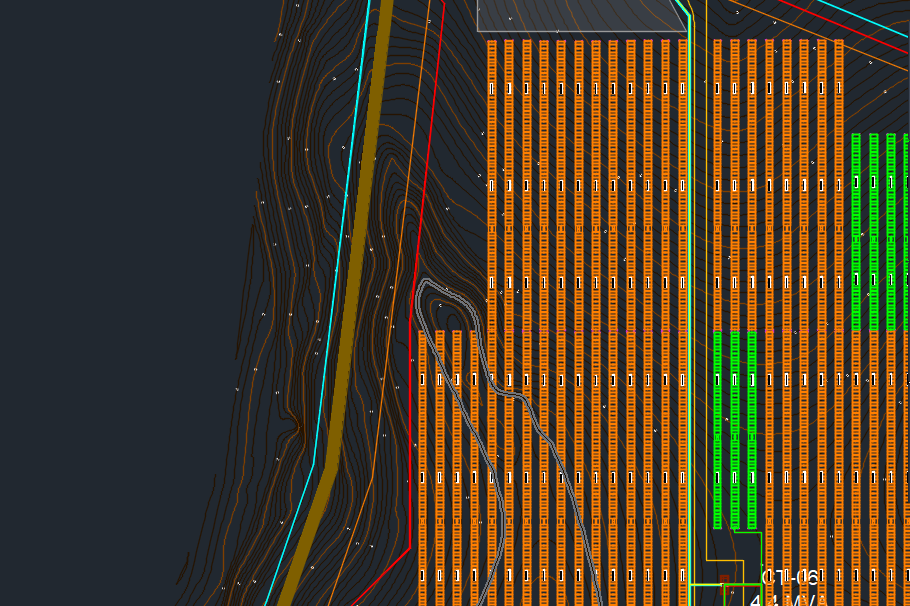
Task: Click the yellow horizontal line left of CT-06
Action: click(x=705, y=584)
